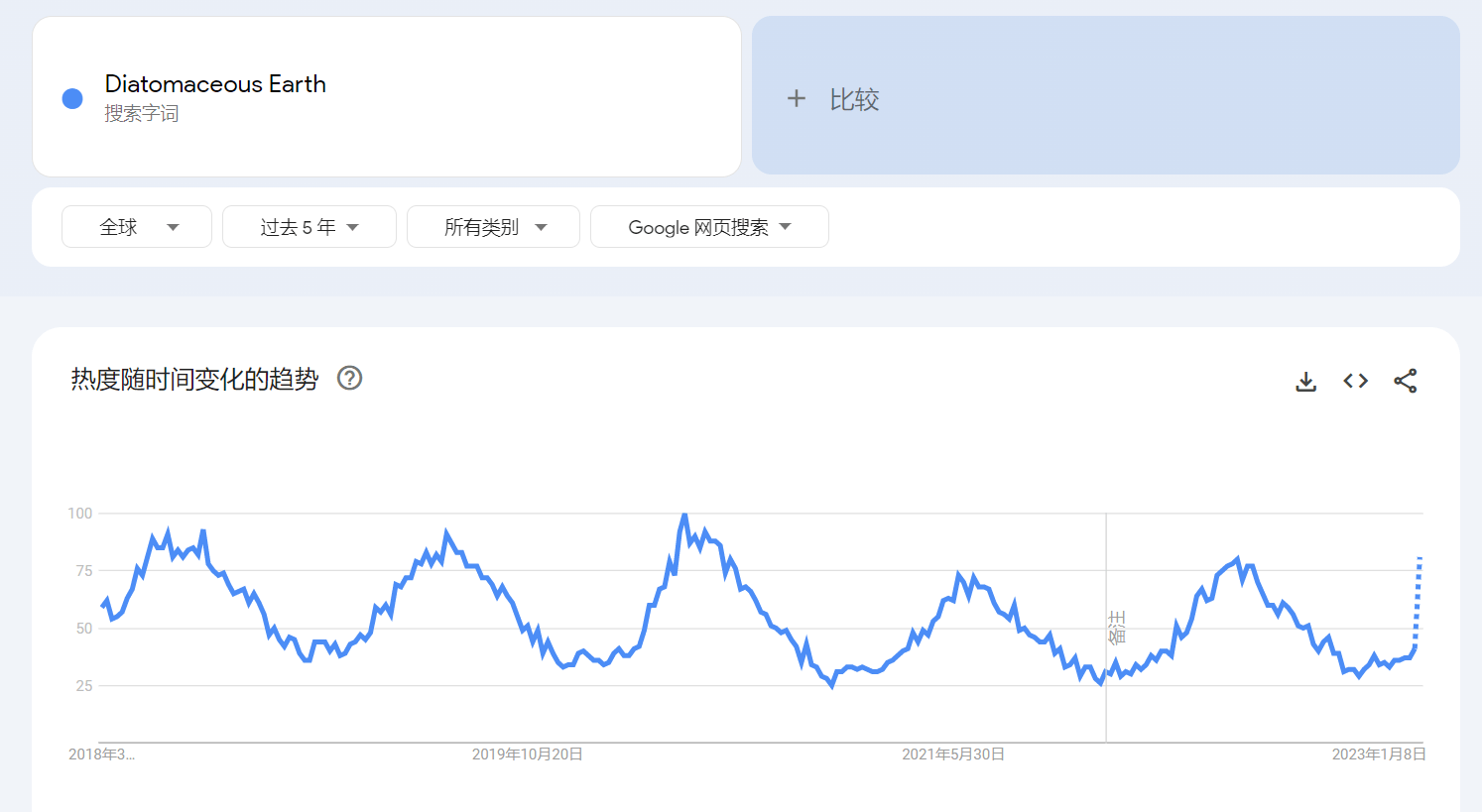Screen dimensions: 1482x812
Task: Click the 75 y-axis value
Action: click(84, 571)
